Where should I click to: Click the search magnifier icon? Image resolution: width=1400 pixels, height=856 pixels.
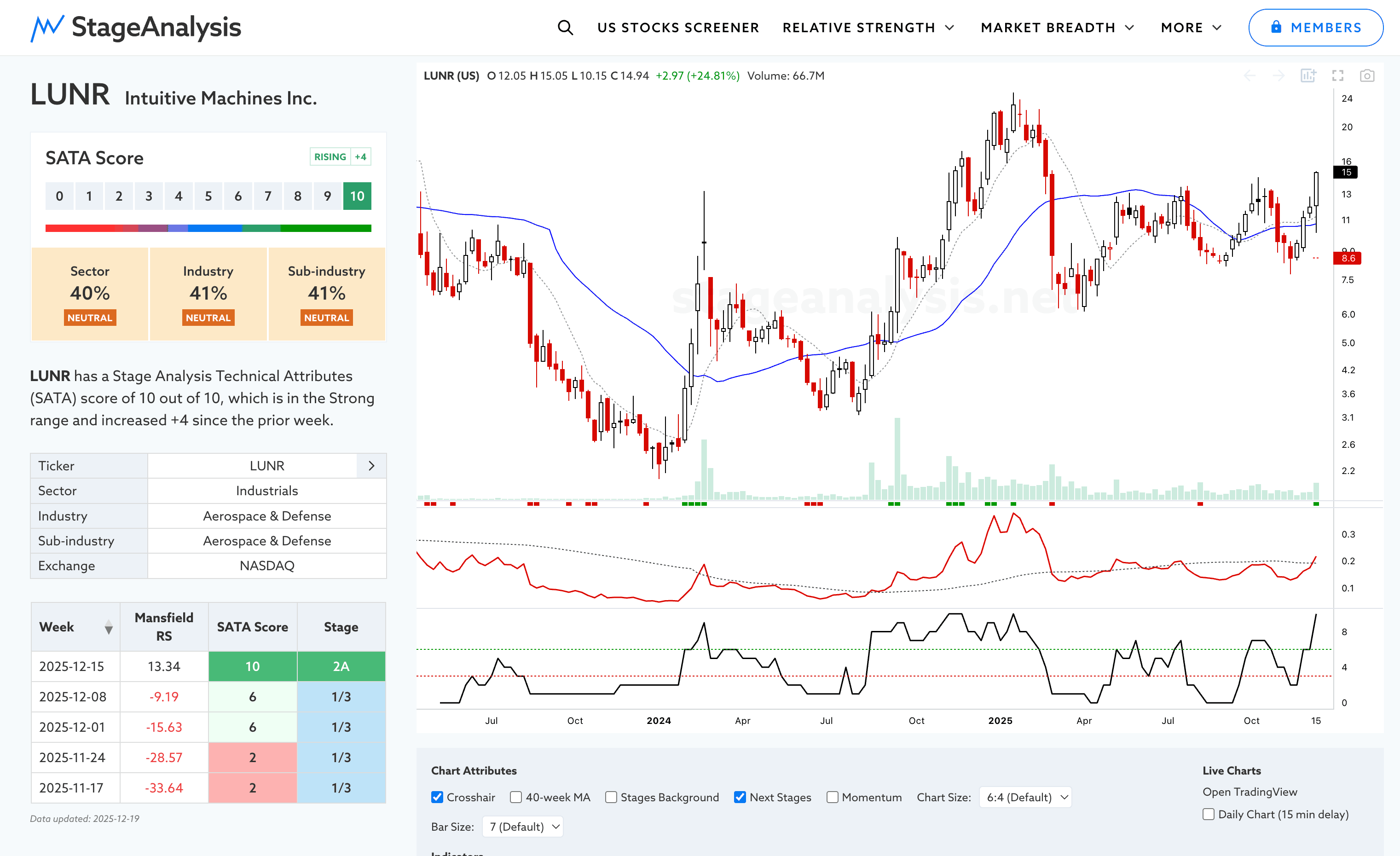pos(565,27)
